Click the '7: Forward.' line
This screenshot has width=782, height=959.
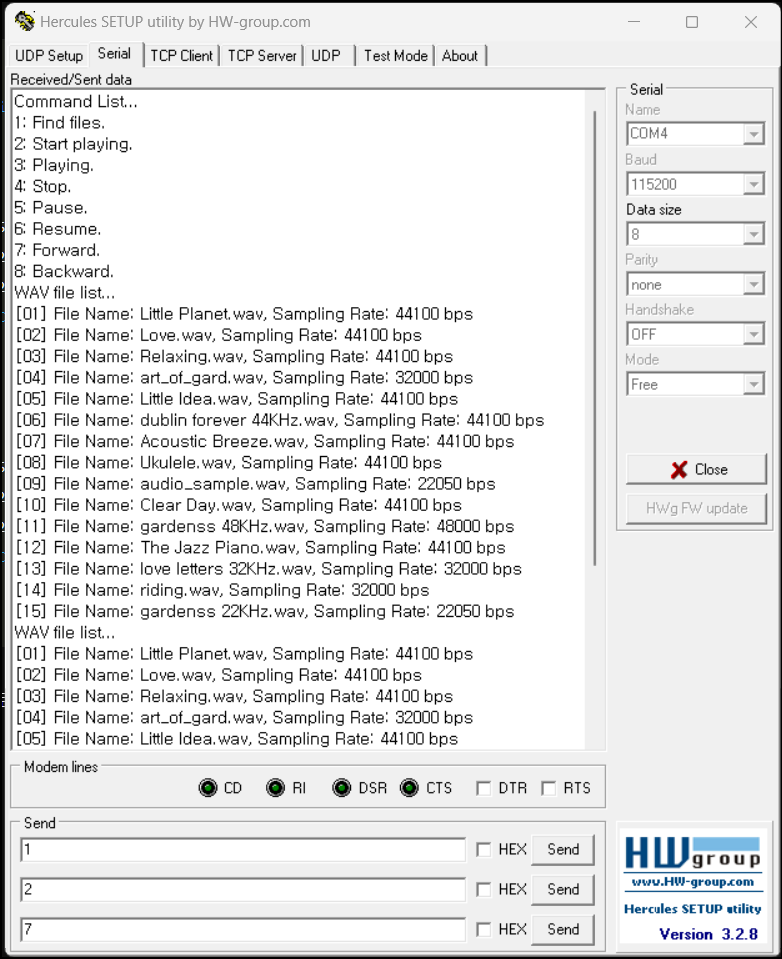click(57, 250)
